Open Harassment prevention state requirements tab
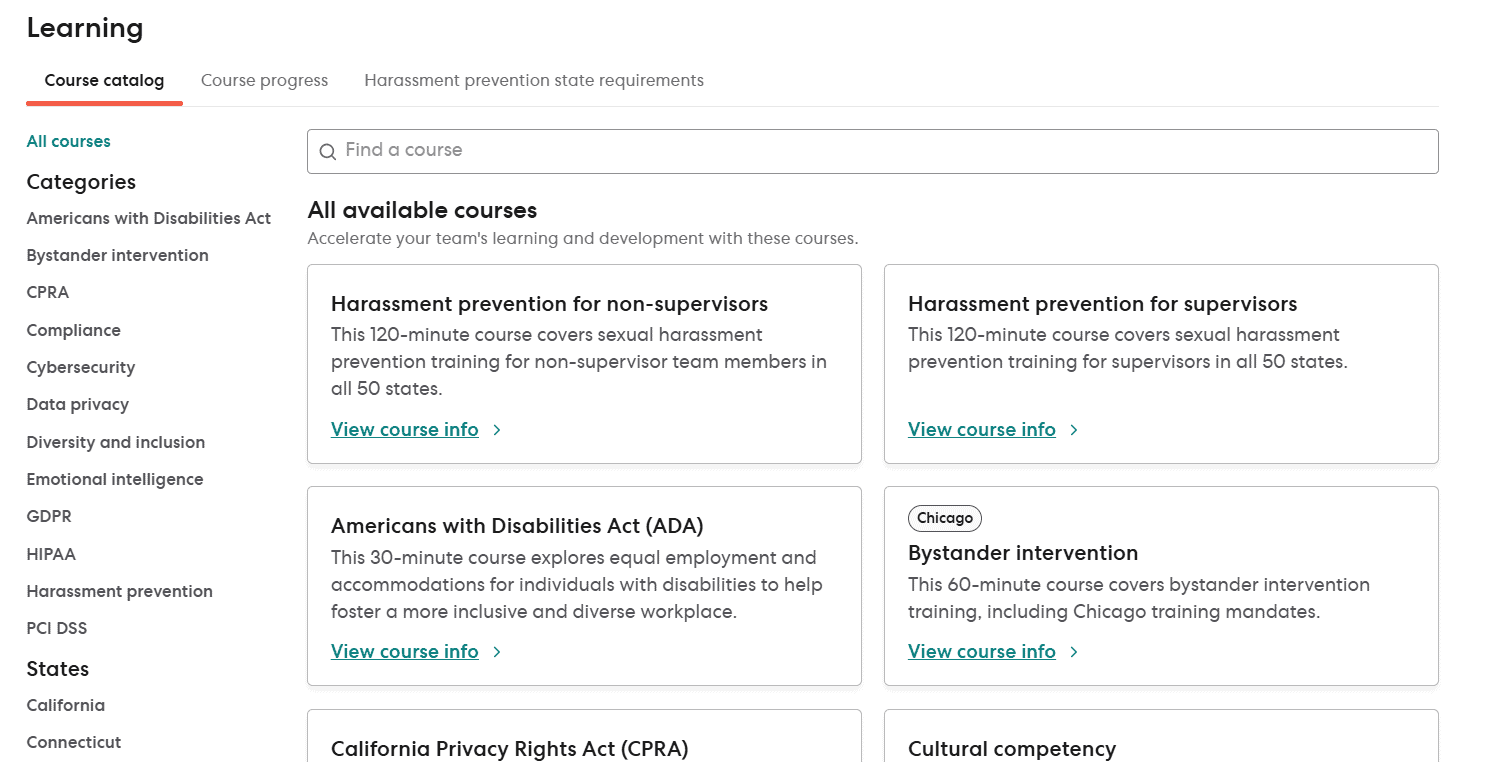This screenshot has width=1498, height=762. click(534, 81)
